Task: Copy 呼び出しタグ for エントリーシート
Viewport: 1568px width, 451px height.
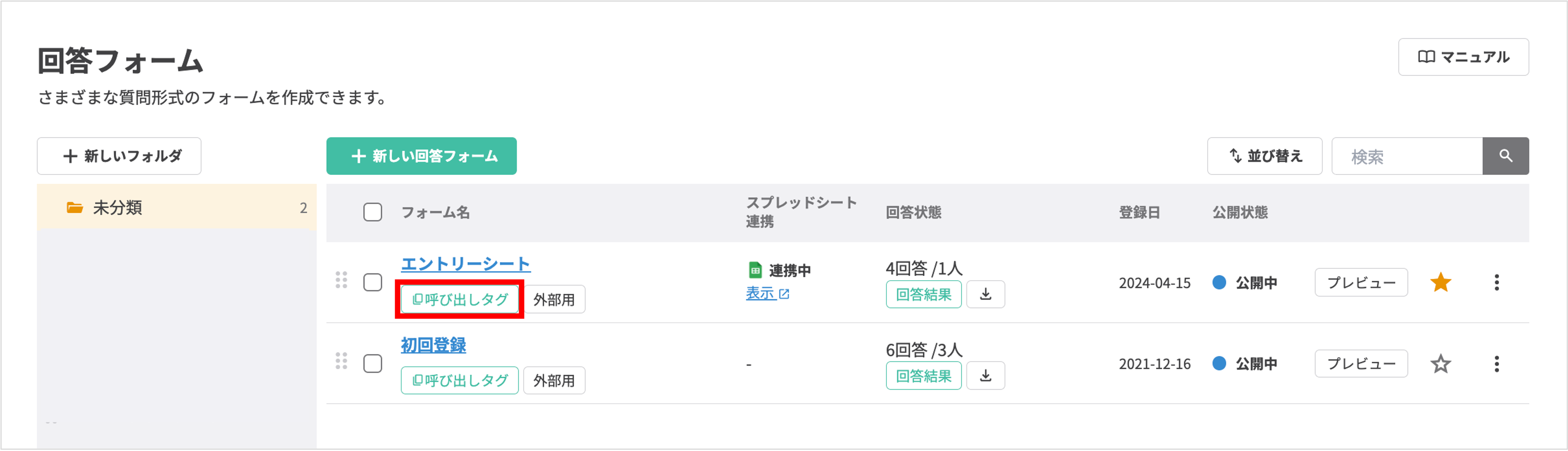Action: [x=460, y=300]
